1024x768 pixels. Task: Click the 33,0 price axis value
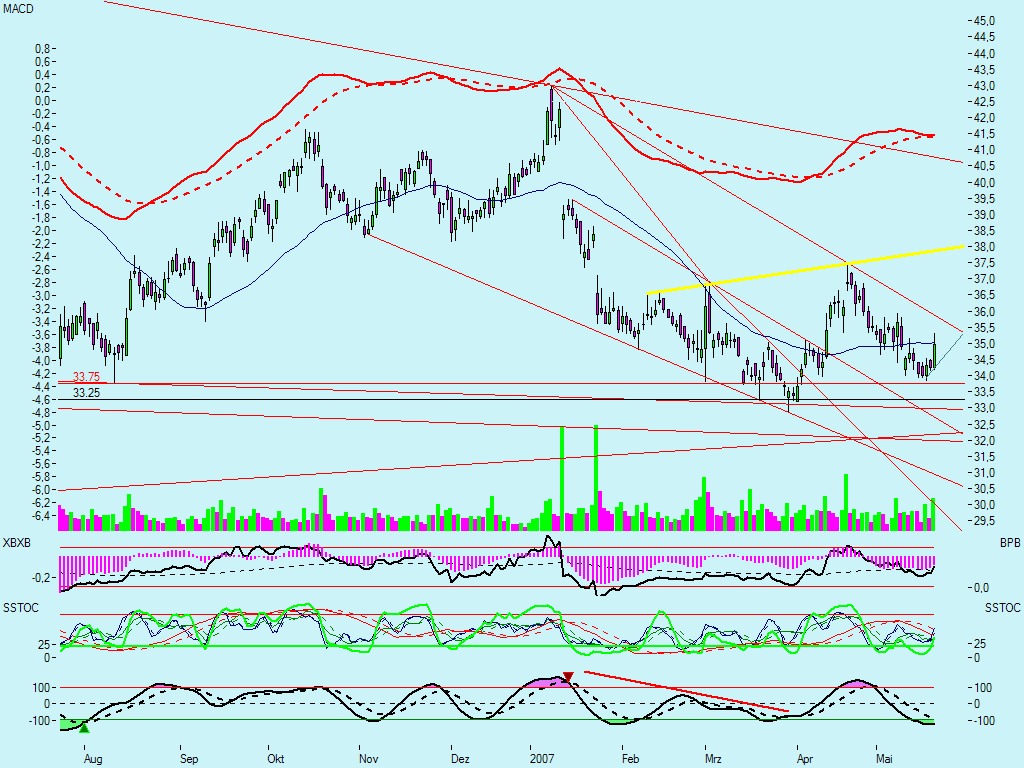point(984,408)
